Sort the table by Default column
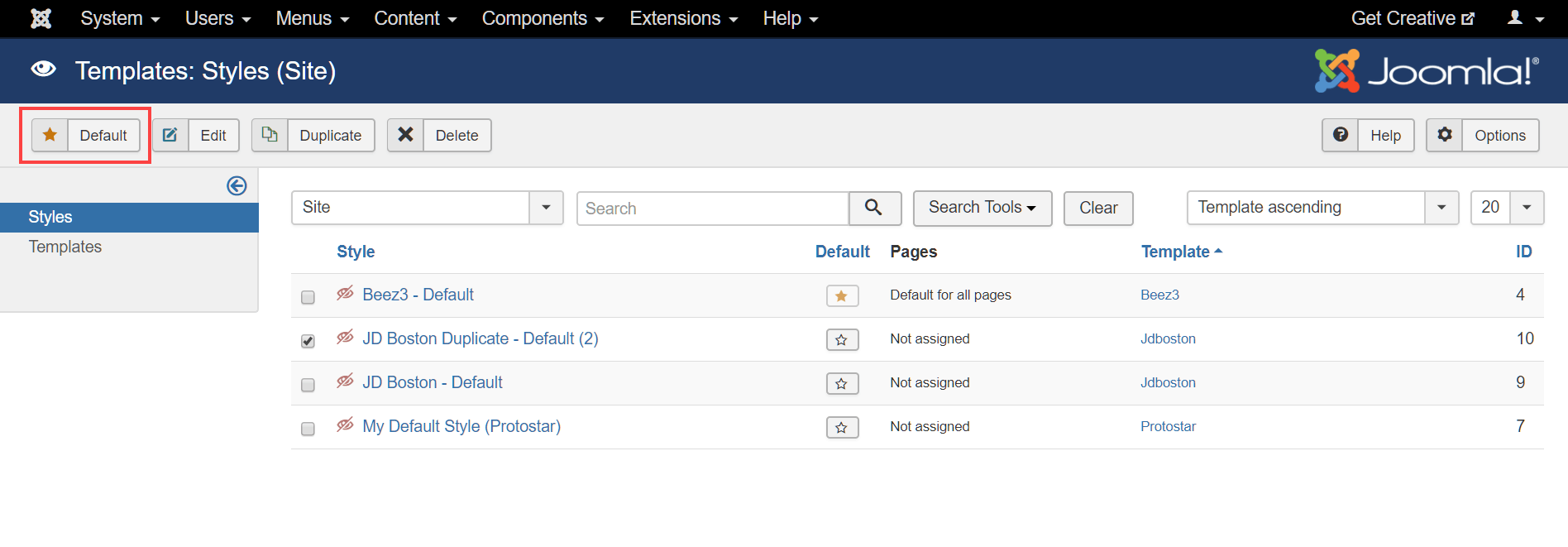This screenshot has height=547, width=1568. coord(842,252)
